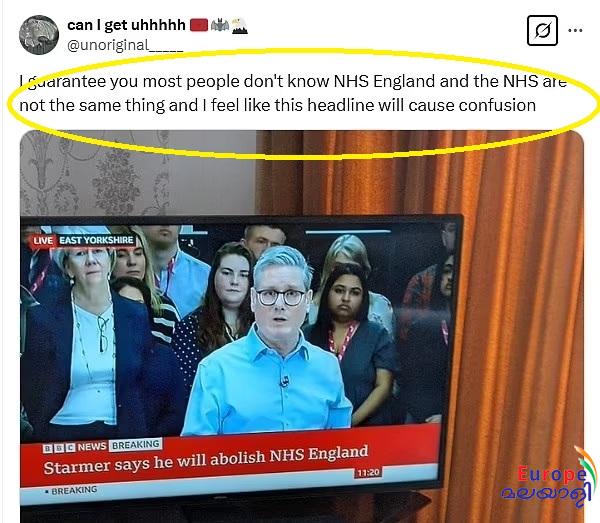Open the attached TV photo
This screenshot has width=600, height=523.
coord(302,326)
